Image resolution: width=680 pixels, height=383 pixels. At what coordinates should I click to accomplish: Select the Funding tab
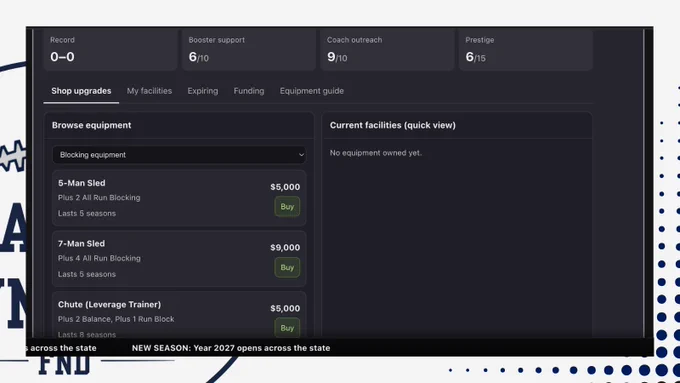point(248,91)
